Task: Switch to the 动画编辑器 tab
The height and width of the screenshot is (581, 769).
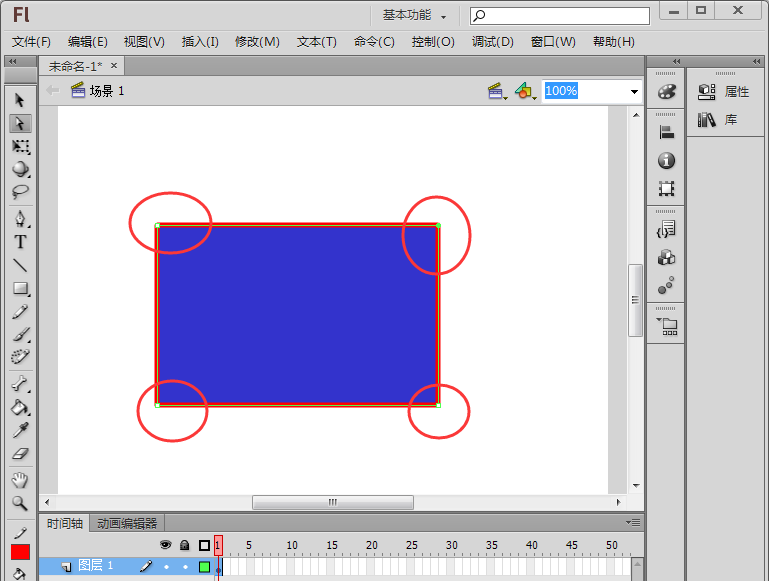Action: pyautogui.click(x=127, y=524)
